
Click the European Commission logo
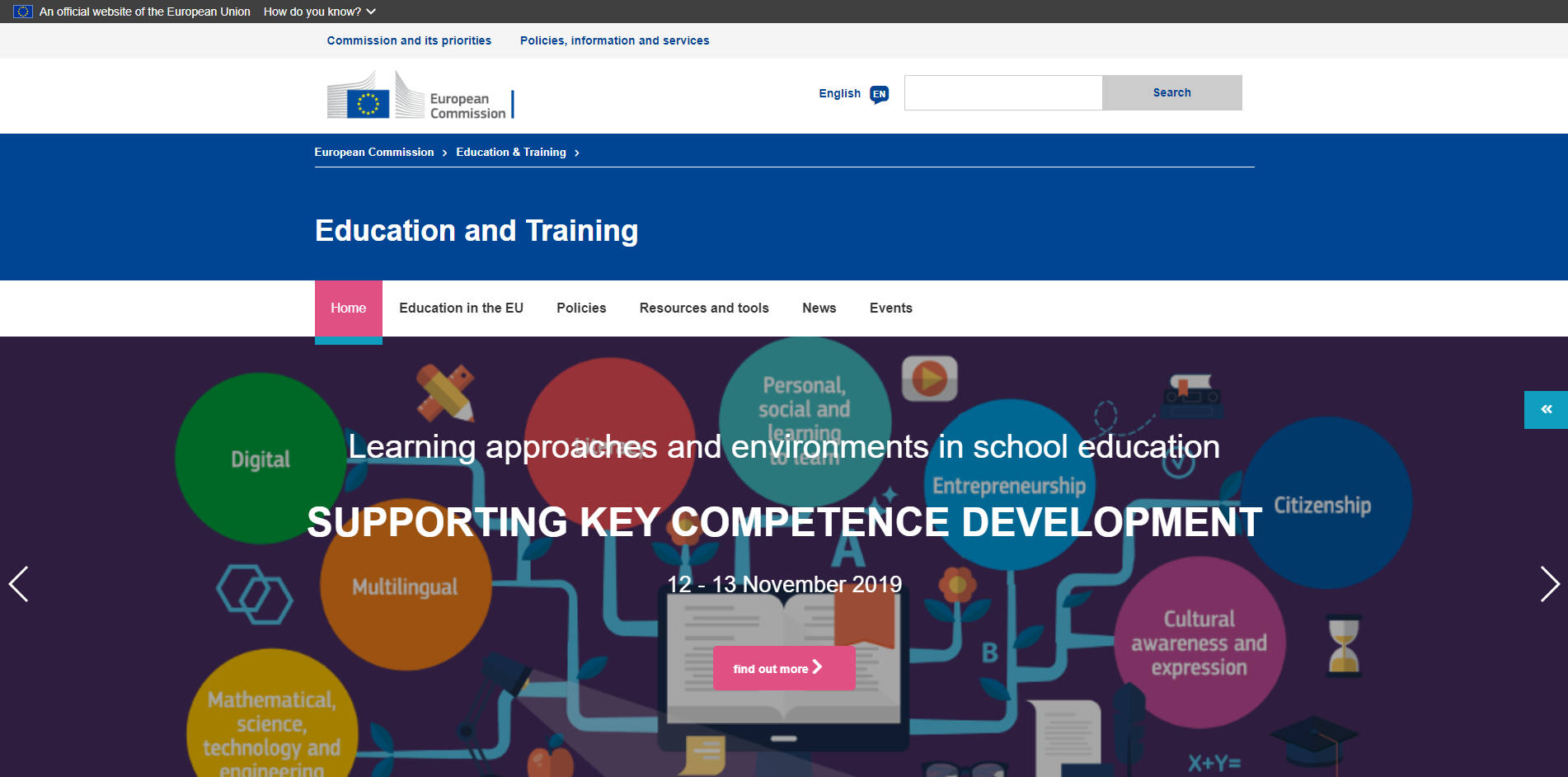pyautogui.click(x=420, y=96)
